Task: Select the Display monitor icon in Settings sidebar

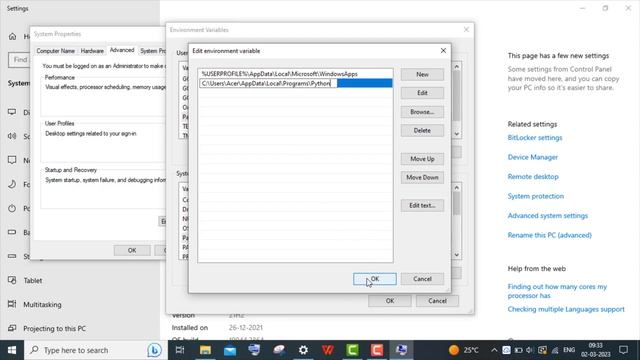Action: pos(12,112)
